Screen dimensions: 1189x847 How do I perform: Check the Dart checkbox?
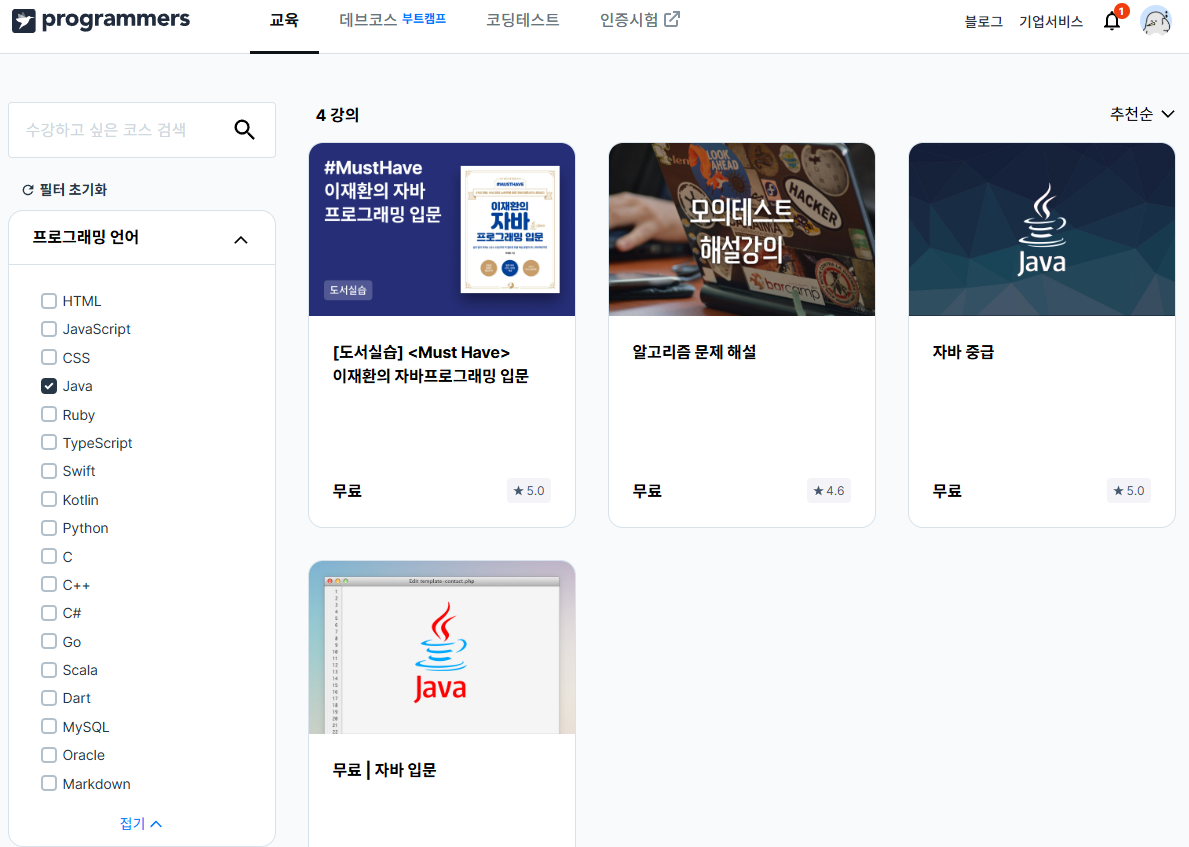(49, 698)
